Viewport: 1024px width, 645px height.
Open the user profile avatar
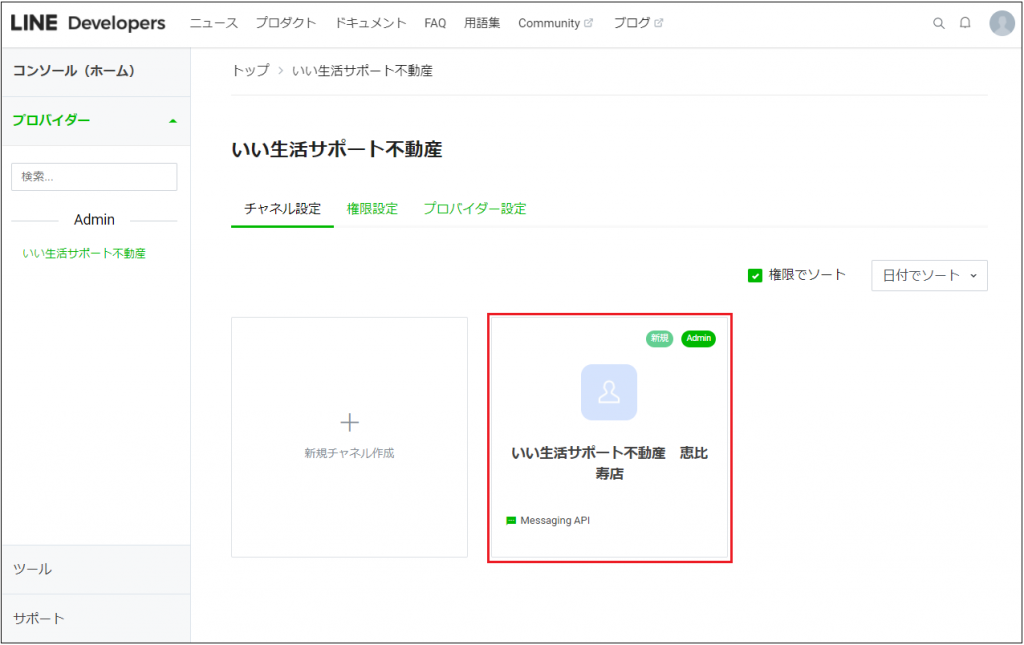pos(1002,23)
